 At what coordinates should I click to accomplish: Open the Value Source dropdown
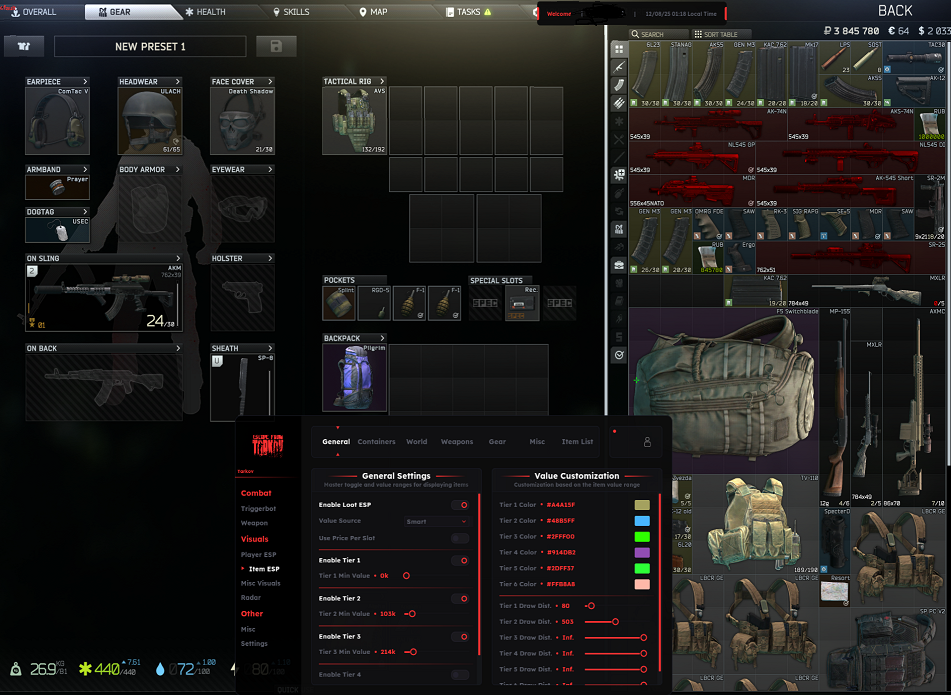437,522
